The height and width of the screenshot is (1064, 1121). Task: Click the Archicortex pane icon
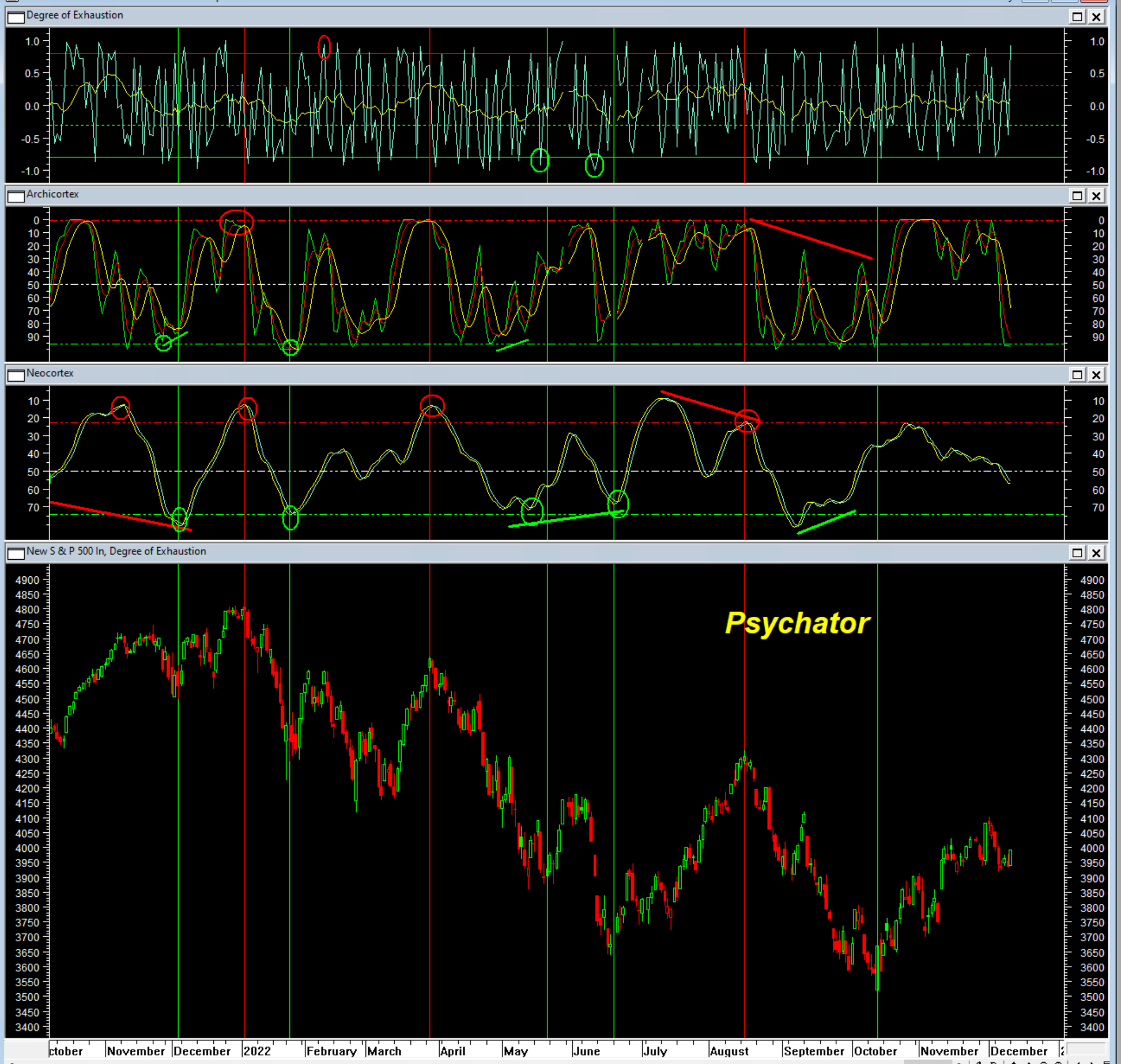tap(16, 196)
